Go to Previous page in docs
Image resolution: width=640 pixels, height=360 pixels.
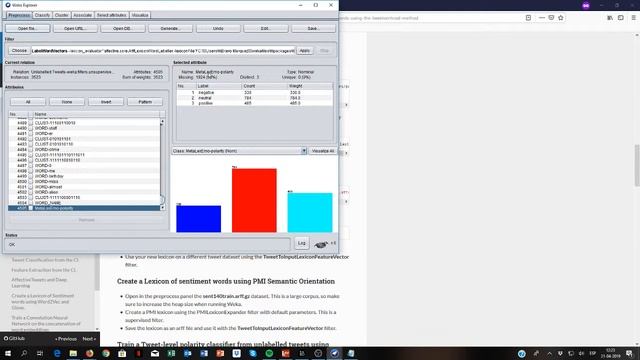point(66,339)
